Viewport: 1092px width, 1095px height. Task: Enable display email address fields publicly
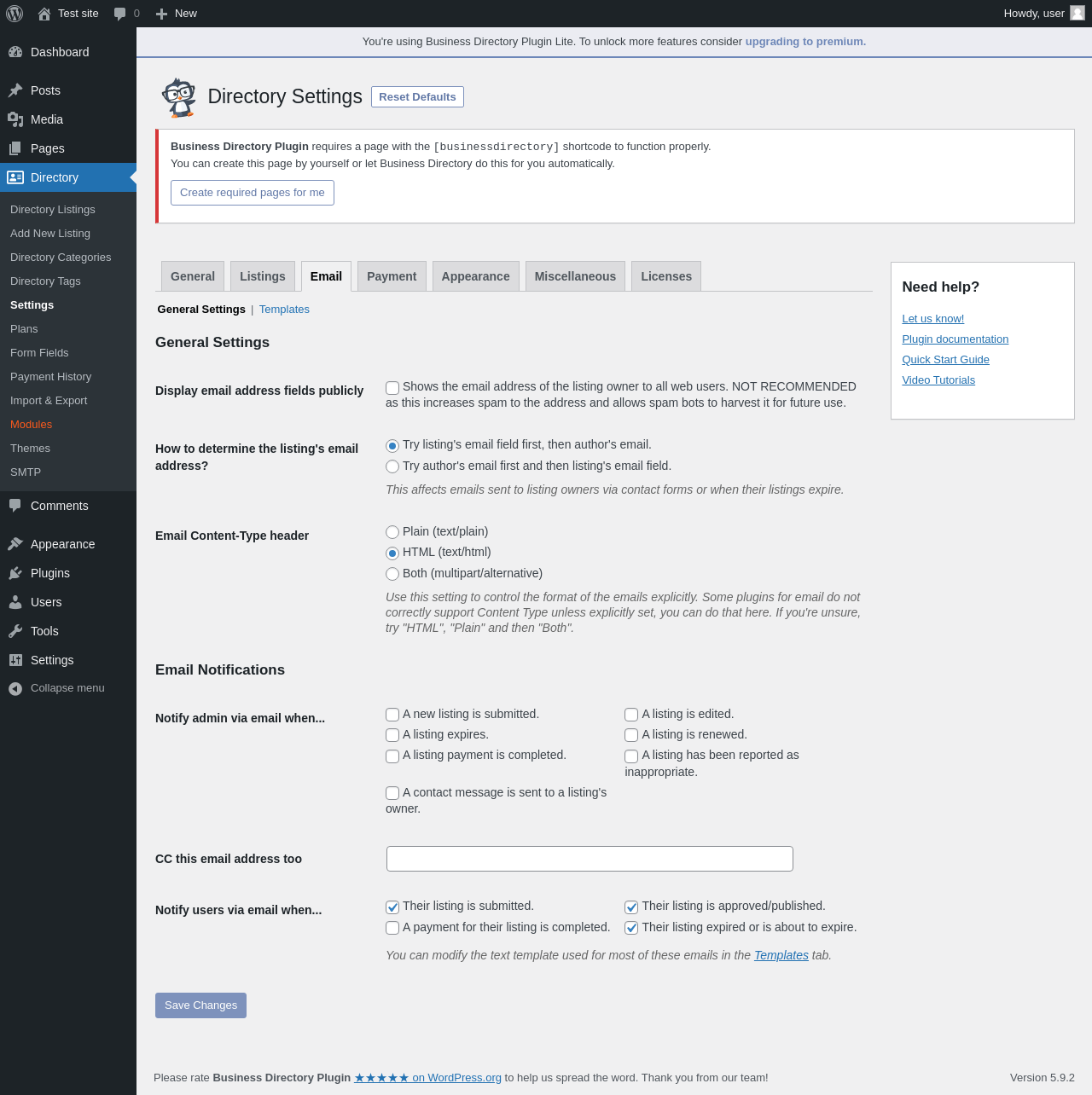pyautogui.click(x=392, y=388)
